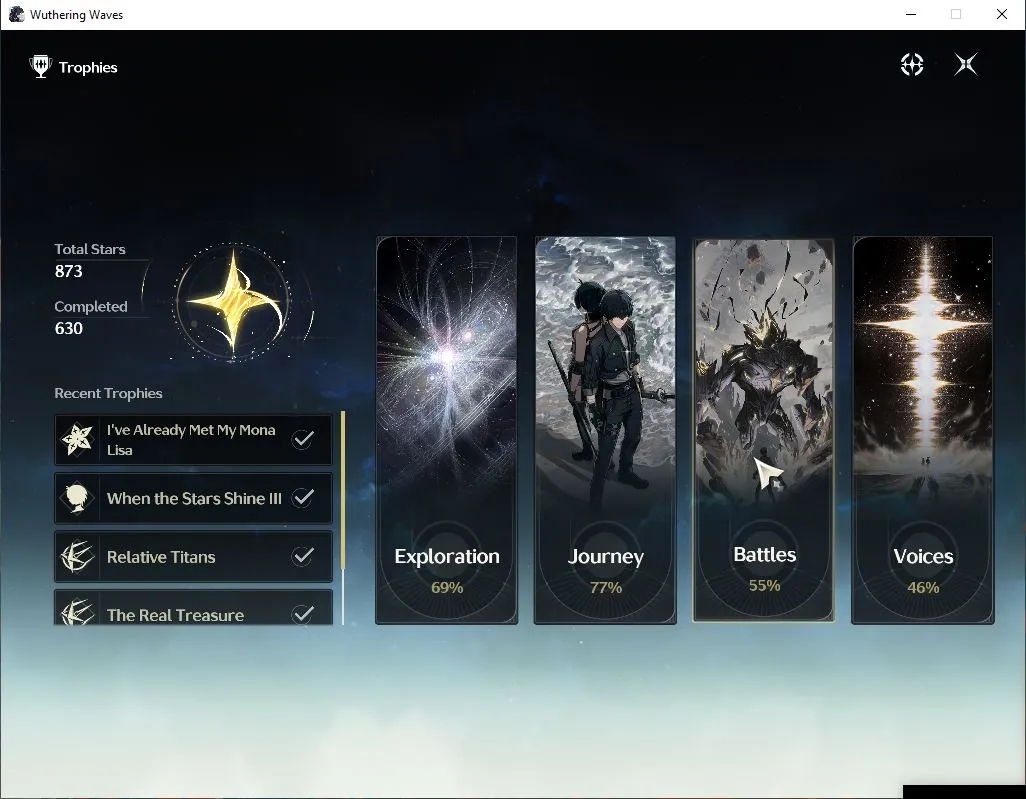Open the circular emblem icon near top right

(x=911, y=64)
